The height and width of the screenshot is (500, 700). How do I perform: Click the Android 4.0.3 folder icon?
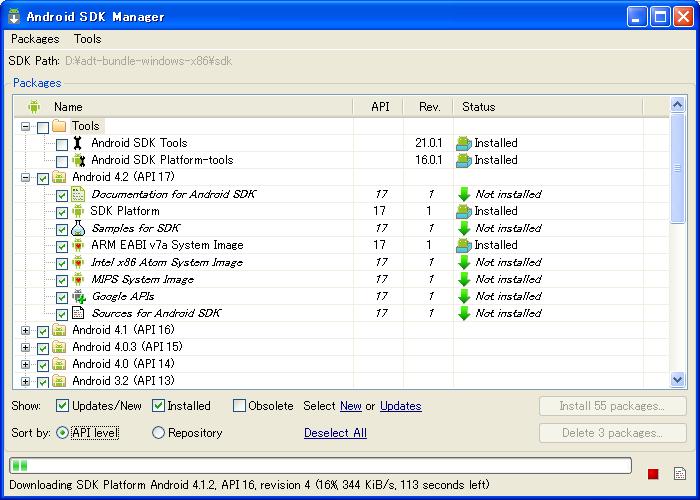click(59, 347)
